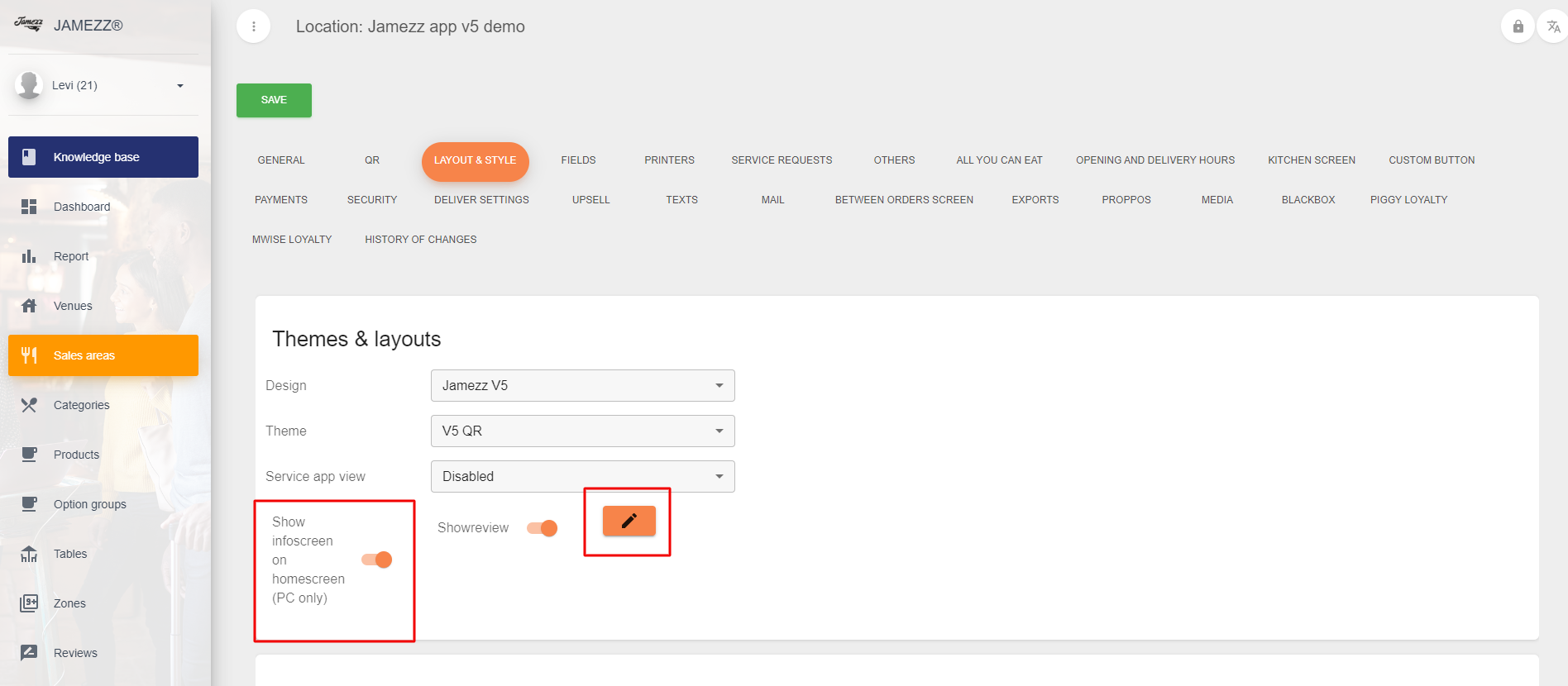Screen dimensions: 1568x686
Task: Open the Media tab
Action: click(1217, 200)
